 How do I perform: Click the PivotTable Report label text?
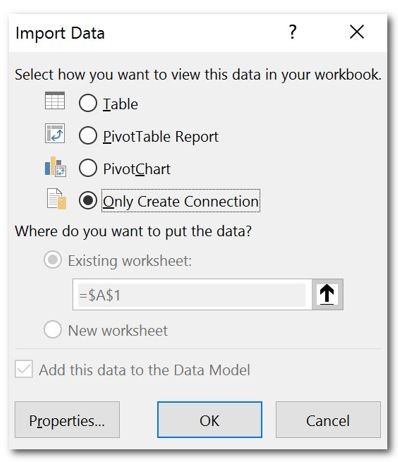(x=160, y=136)
